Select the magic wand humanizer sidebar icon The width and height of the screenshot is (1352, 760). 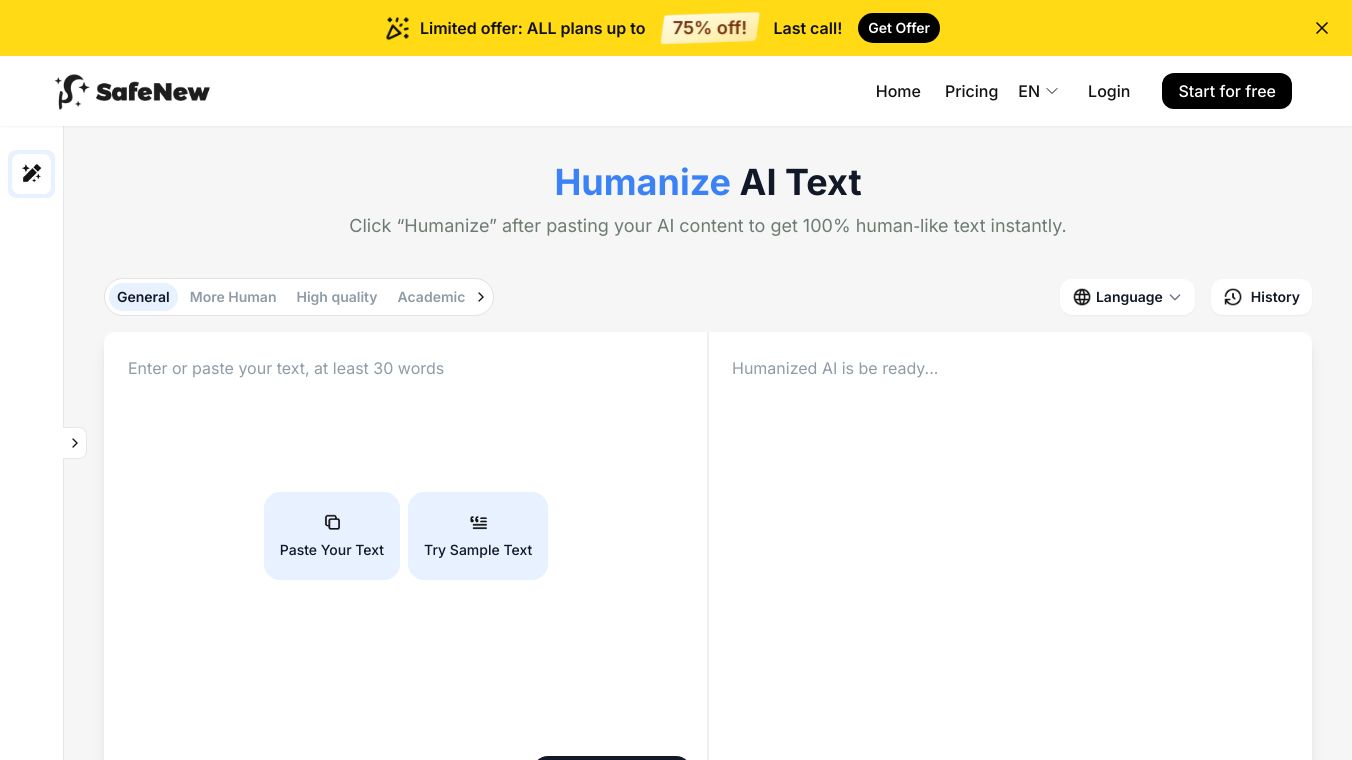pos(32,174)
